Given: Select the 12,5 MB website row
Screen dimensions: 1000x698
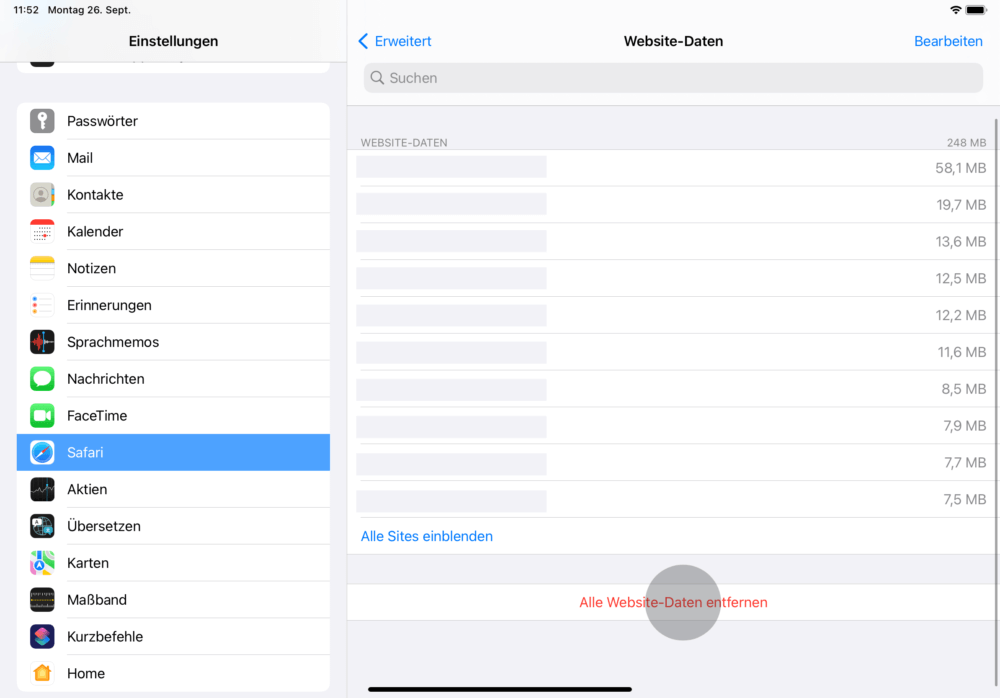Looking at the screenshot, I should pos(673,279).
